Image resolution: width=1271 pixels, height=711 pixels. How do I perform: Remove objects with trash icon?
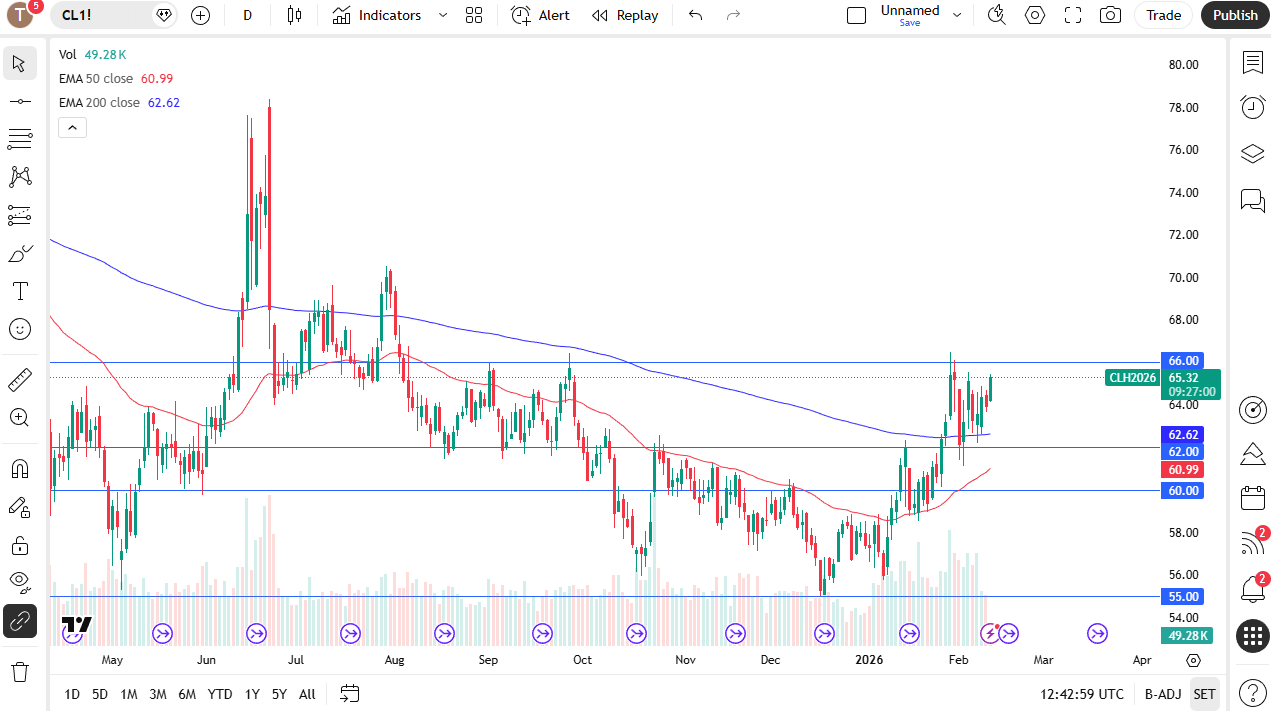coord(19,671)
